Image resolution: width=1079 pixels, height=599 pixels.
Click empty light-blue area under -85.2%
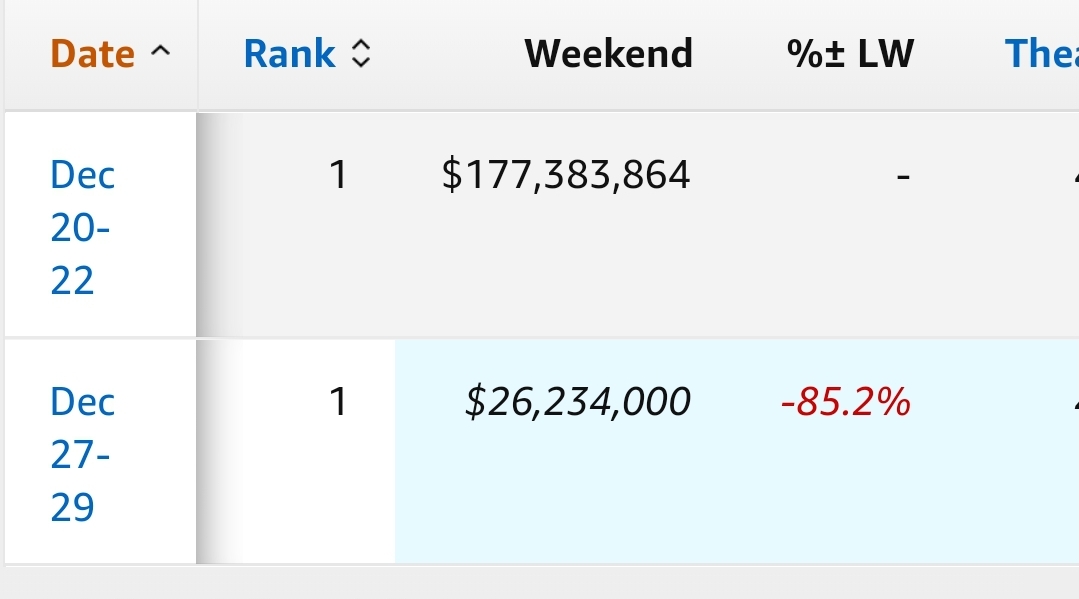pyautogui.click(x=846, y=496)
